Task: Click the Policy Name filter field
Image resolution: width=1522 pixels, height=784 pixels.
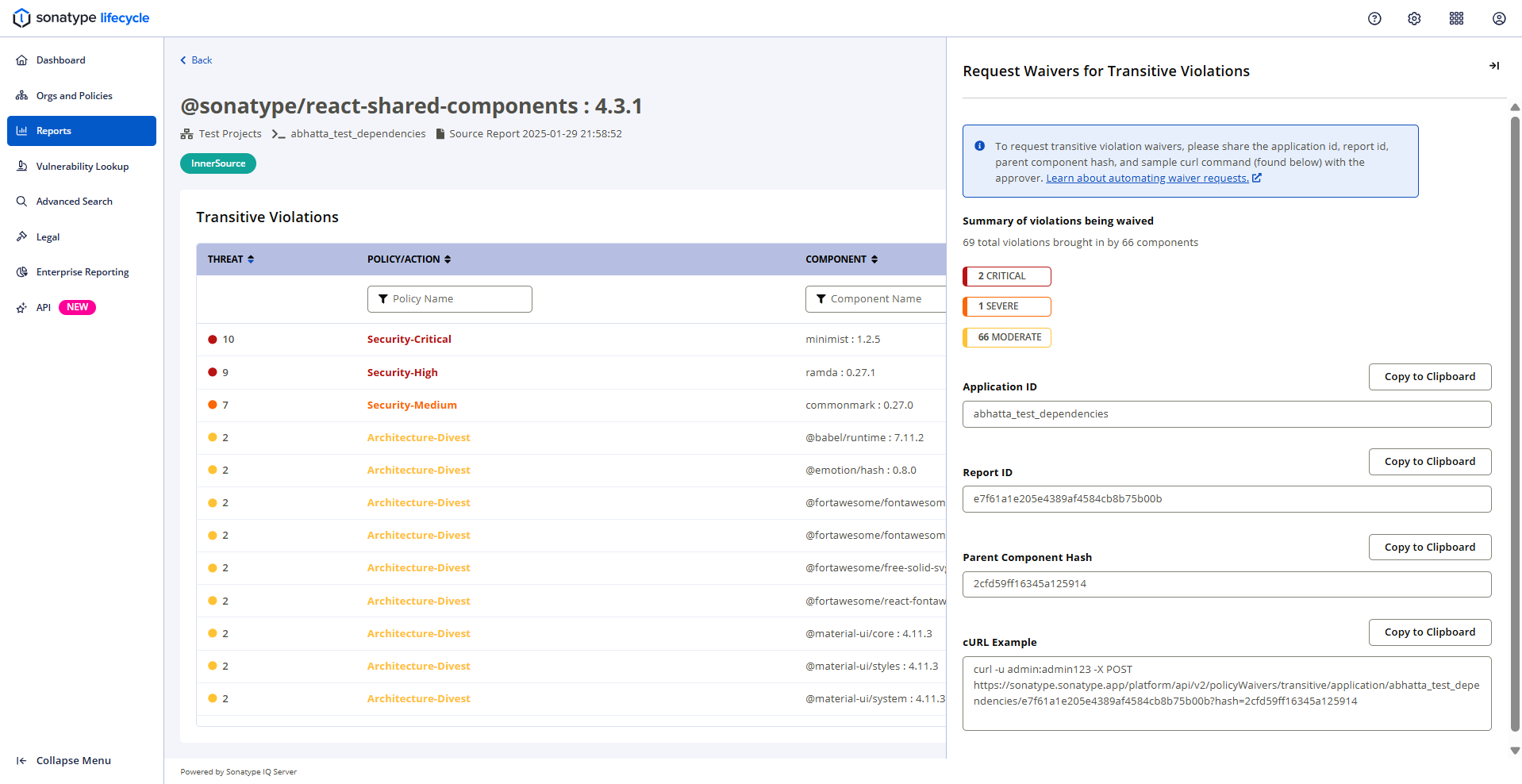Action: point(450,299)
